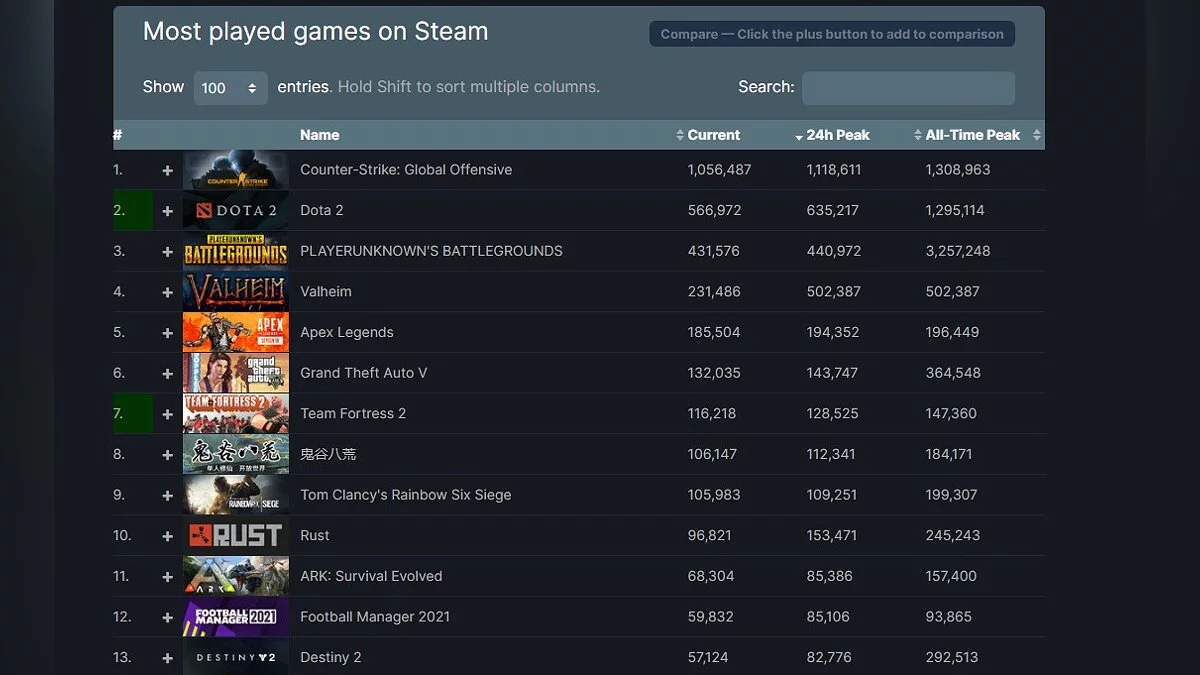Click plus icon next to Valheim
This screenshot has width=1200, height=675.
click(167, 293)
